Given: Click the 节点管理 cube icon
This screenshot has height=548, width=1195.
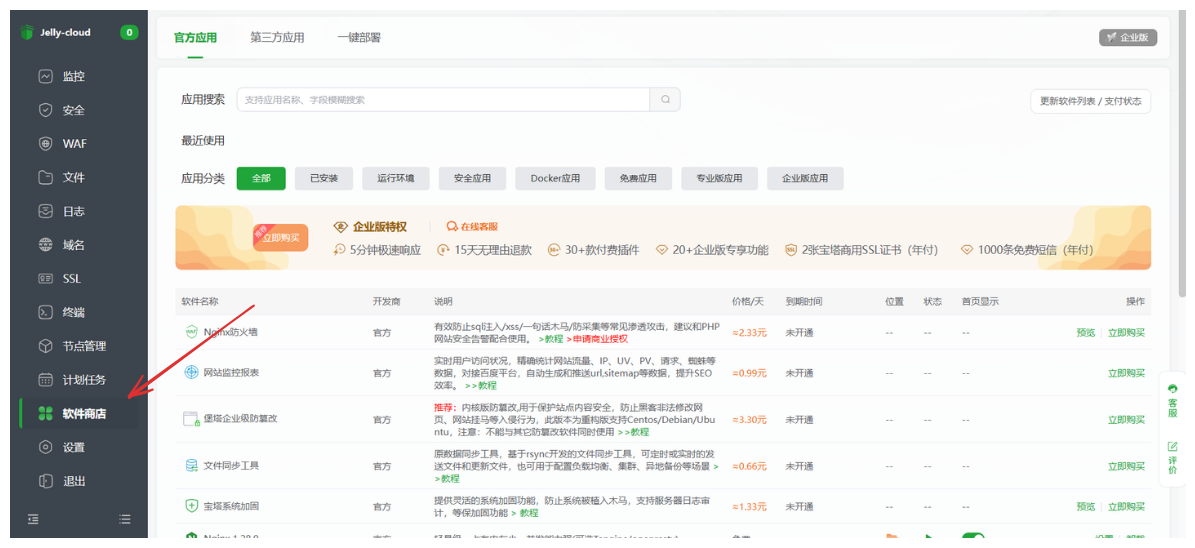Looking at the screenshot, I should point(45,346).
